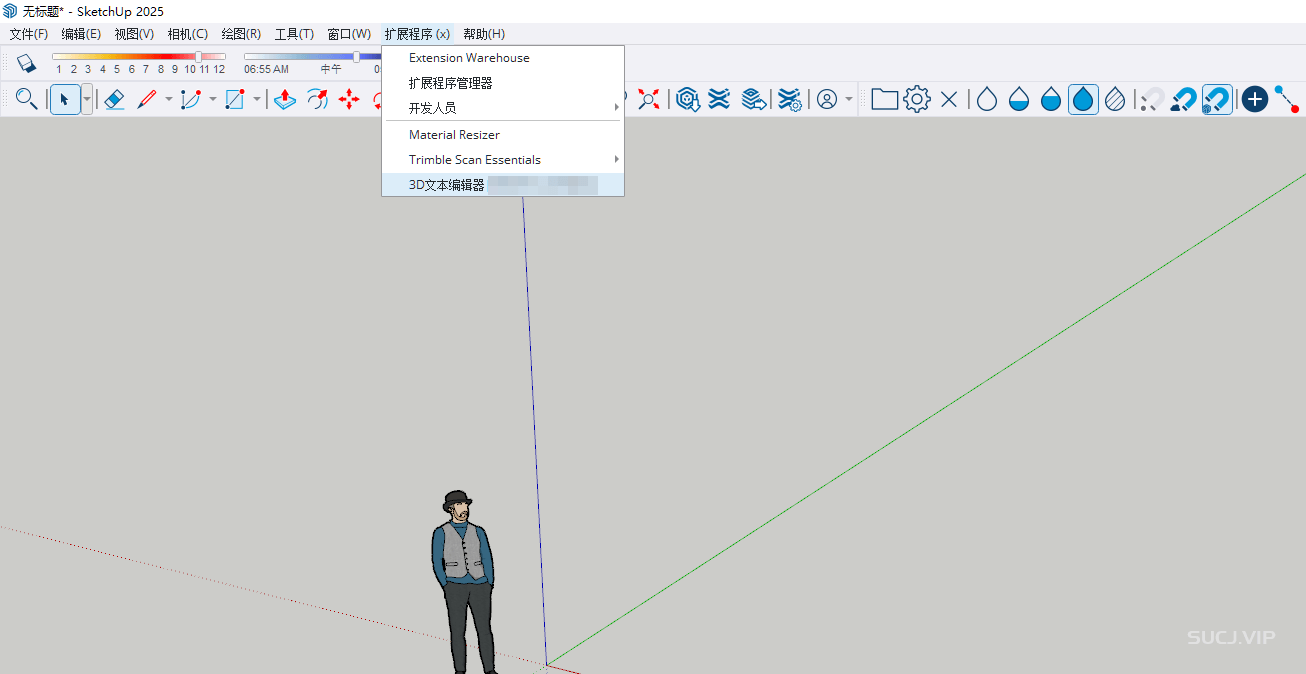Screen dimensions: 1306x674
Task: Click the dark circle plus icon
Action: coord(1255,99)
